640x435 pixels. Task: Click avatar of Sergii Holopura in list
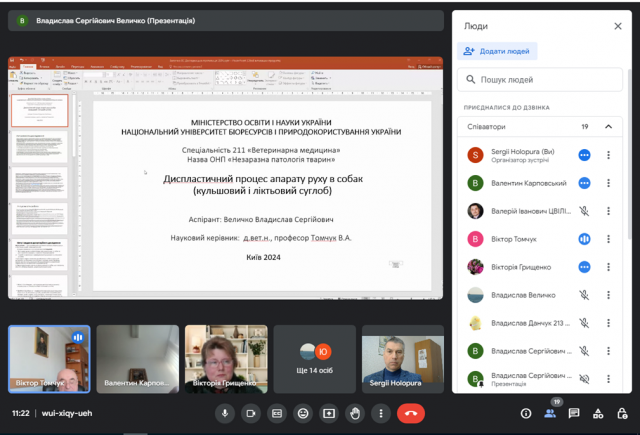click(x=475, y=155)
